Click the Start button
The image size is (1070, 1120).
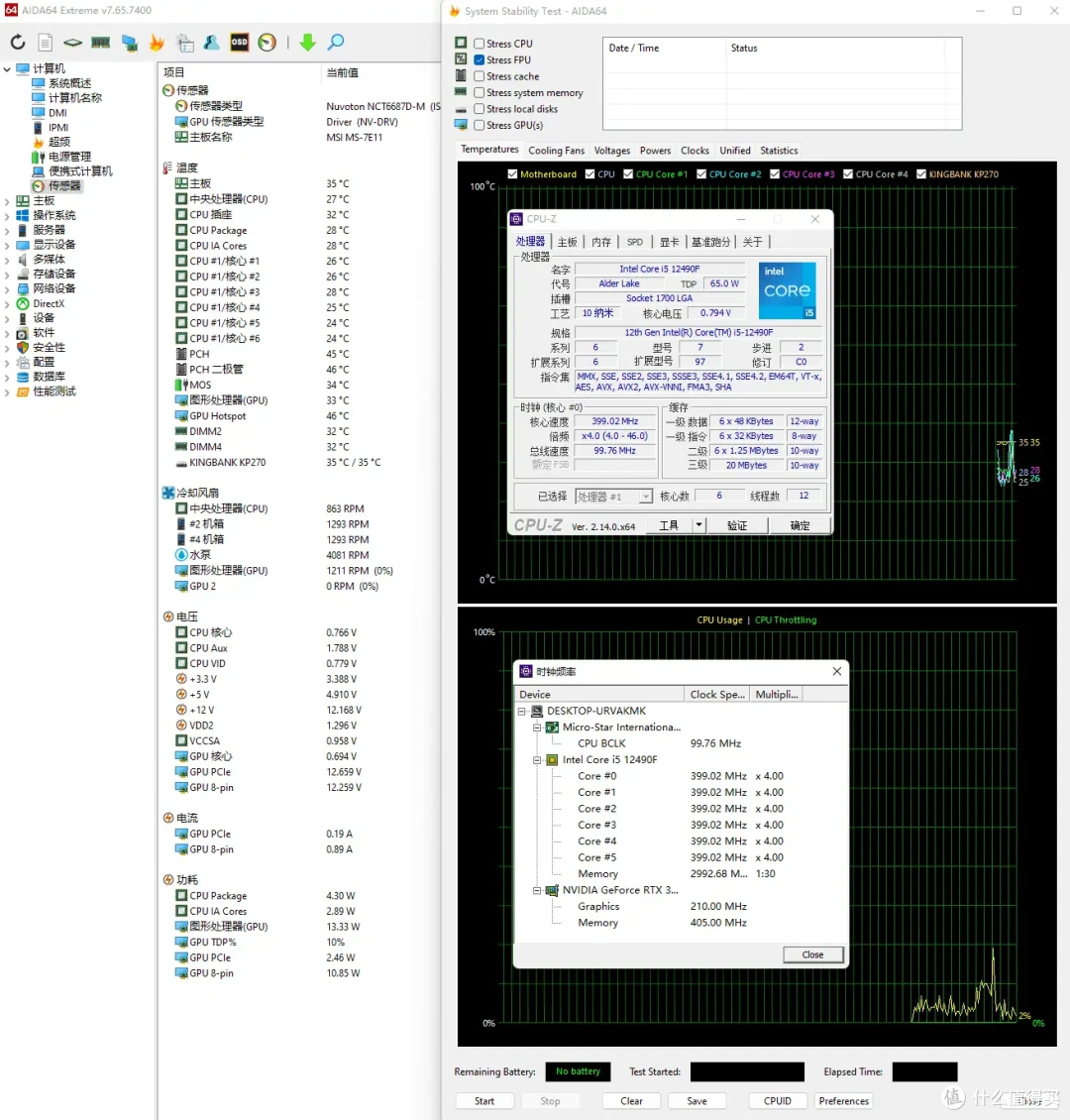pos(483,1101)
